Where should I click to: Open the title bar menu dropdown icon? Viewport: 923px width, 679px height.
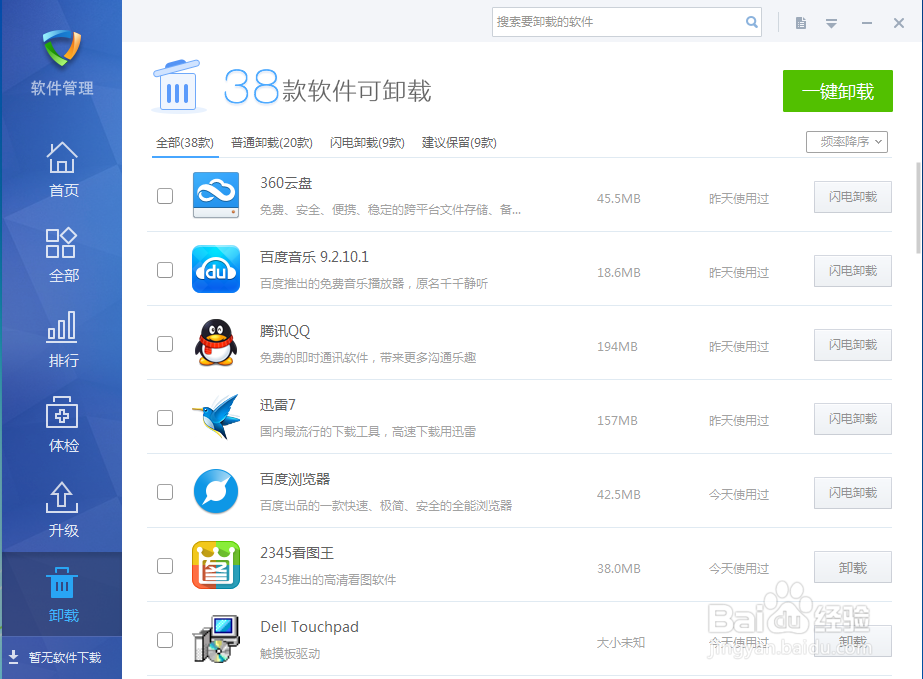tap(831, 24)
